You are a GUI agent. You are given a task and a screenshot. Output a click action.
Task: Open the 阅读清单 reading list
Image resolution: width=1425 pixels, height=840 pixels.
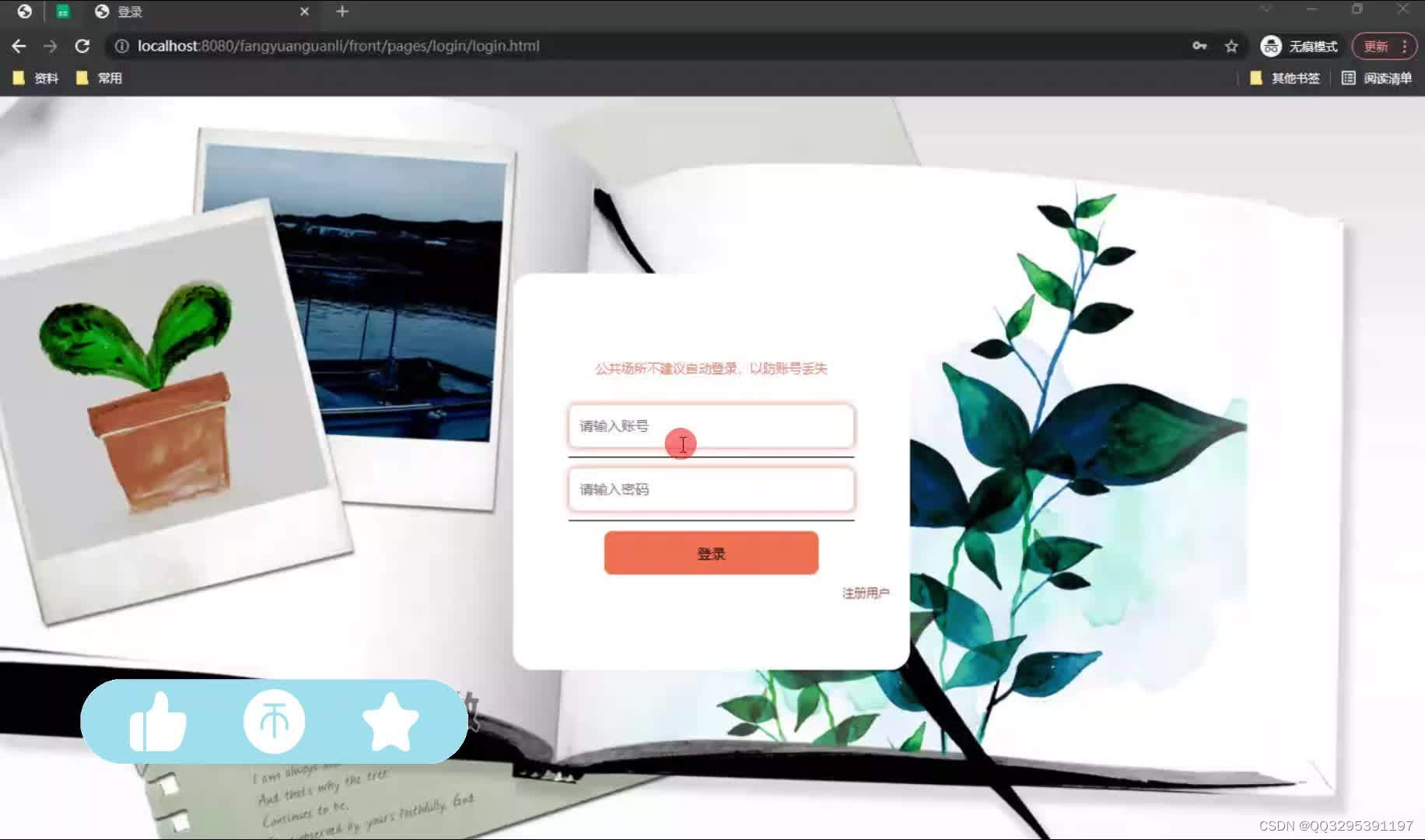[1377, 78]
